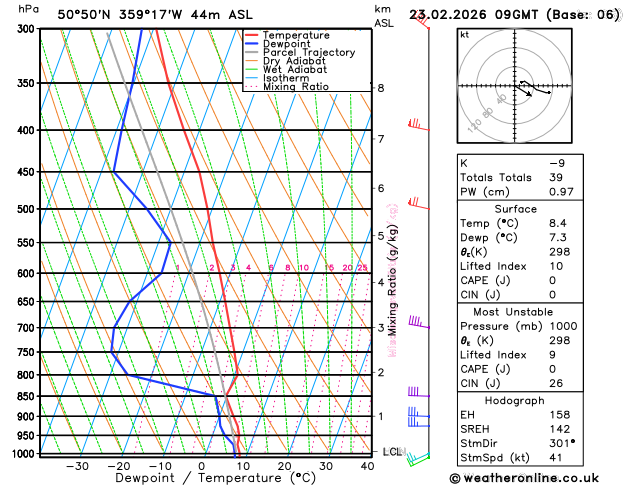The image size is (629, 486).
Task: Click the 500 hPa pressure label
Action: [28, 209]
